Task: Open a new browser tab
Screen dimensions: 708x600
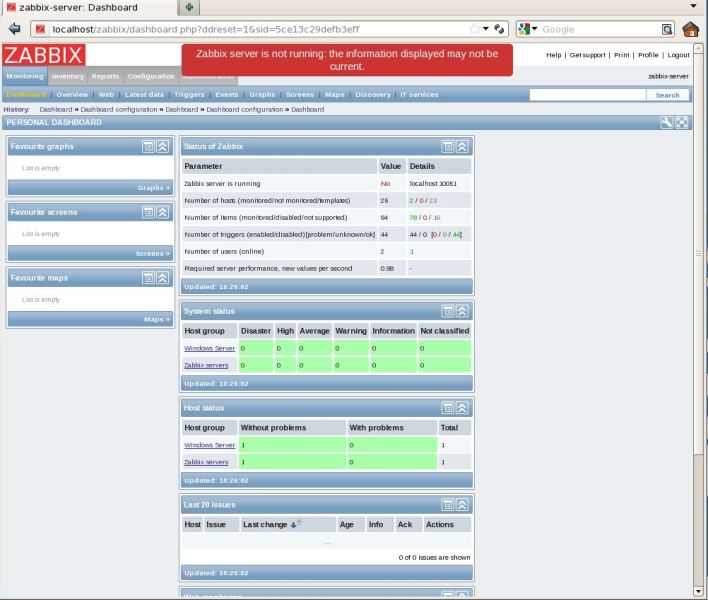Action: (189, 7)
